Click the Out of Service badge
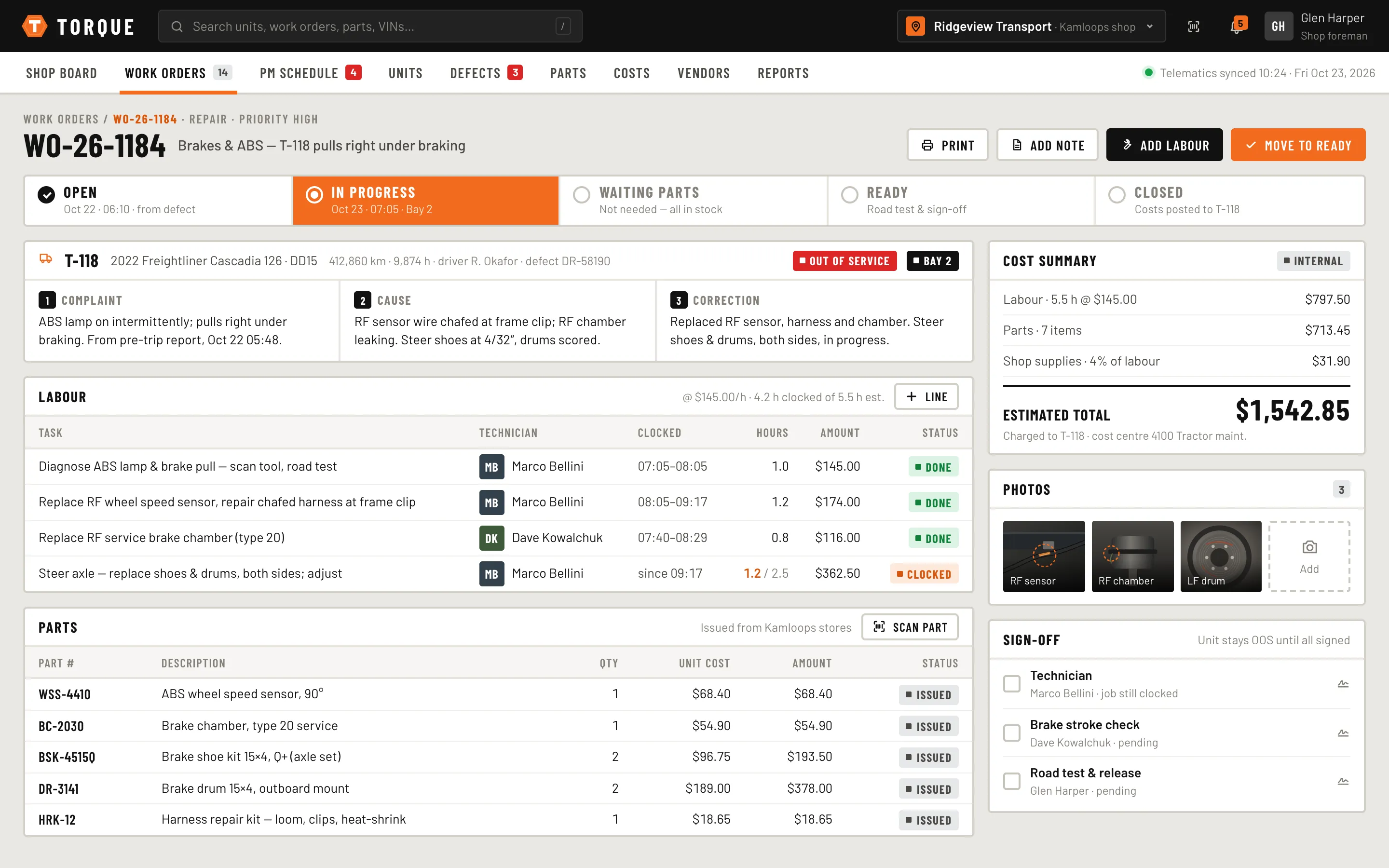This screenshot has height=868, width=1389. [844, 261]
